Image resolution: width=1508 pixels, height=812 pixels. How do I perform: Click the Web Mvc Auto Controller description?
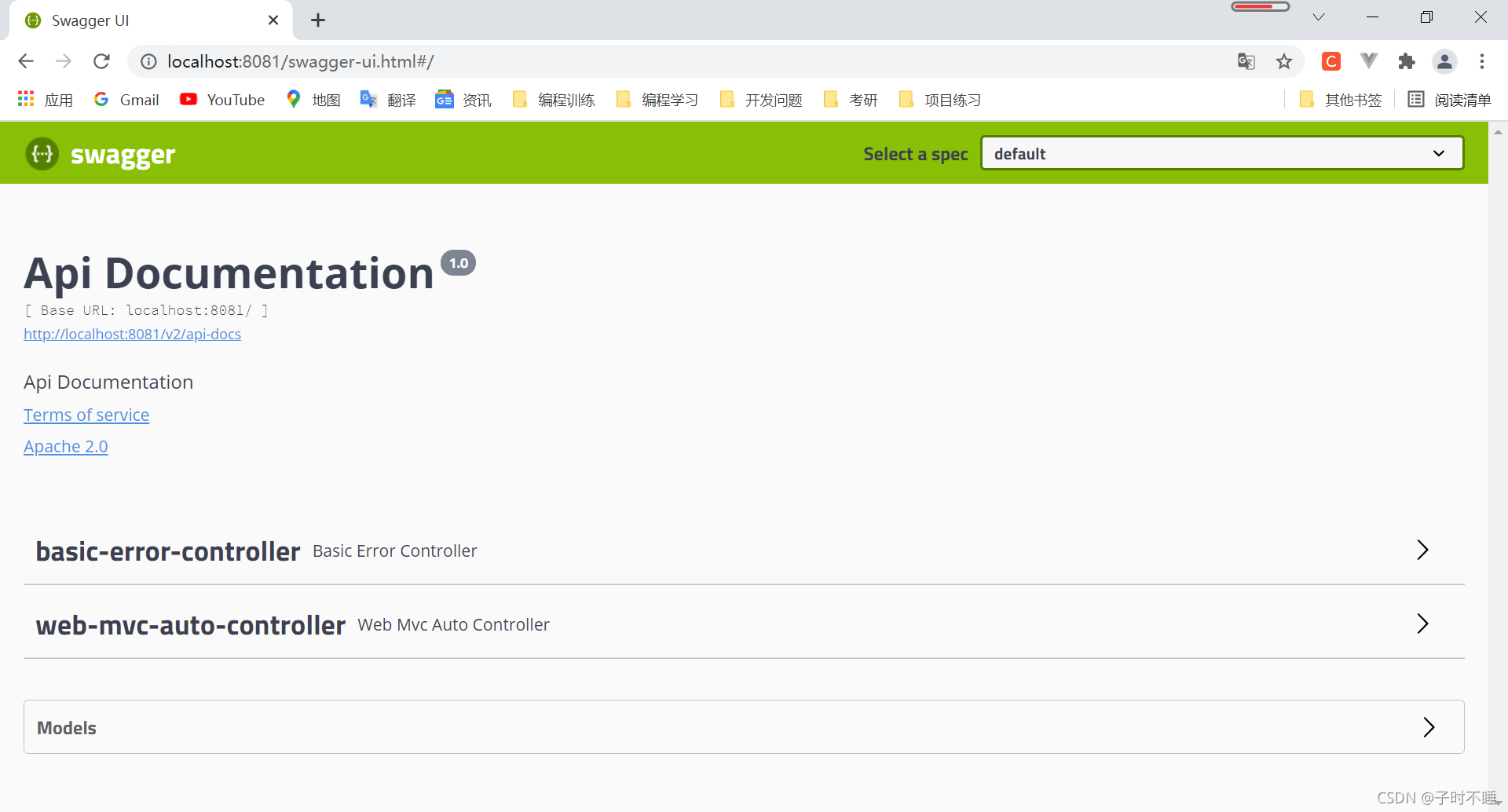point(454,624)
